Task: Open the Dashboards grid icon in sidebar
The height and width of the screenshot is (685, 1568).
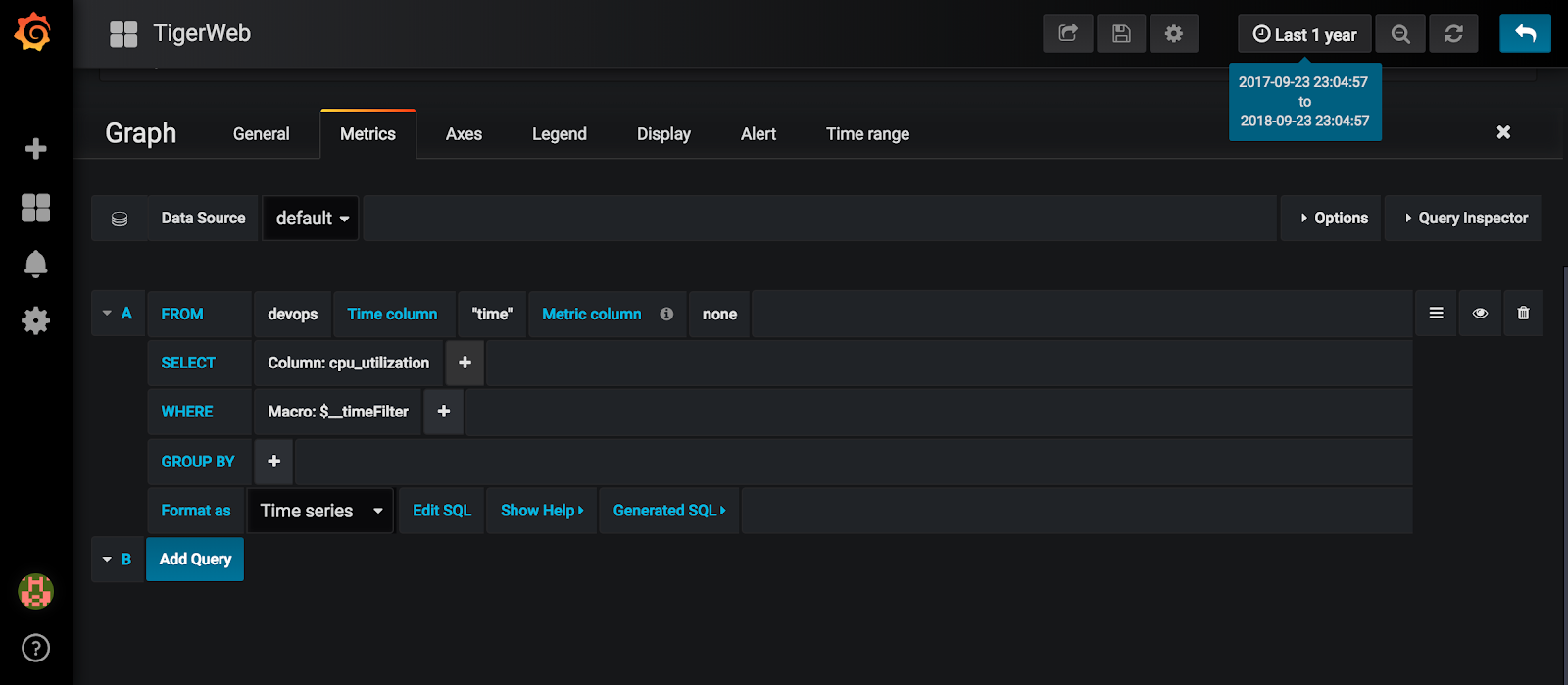Action: (x=36, y=208)
